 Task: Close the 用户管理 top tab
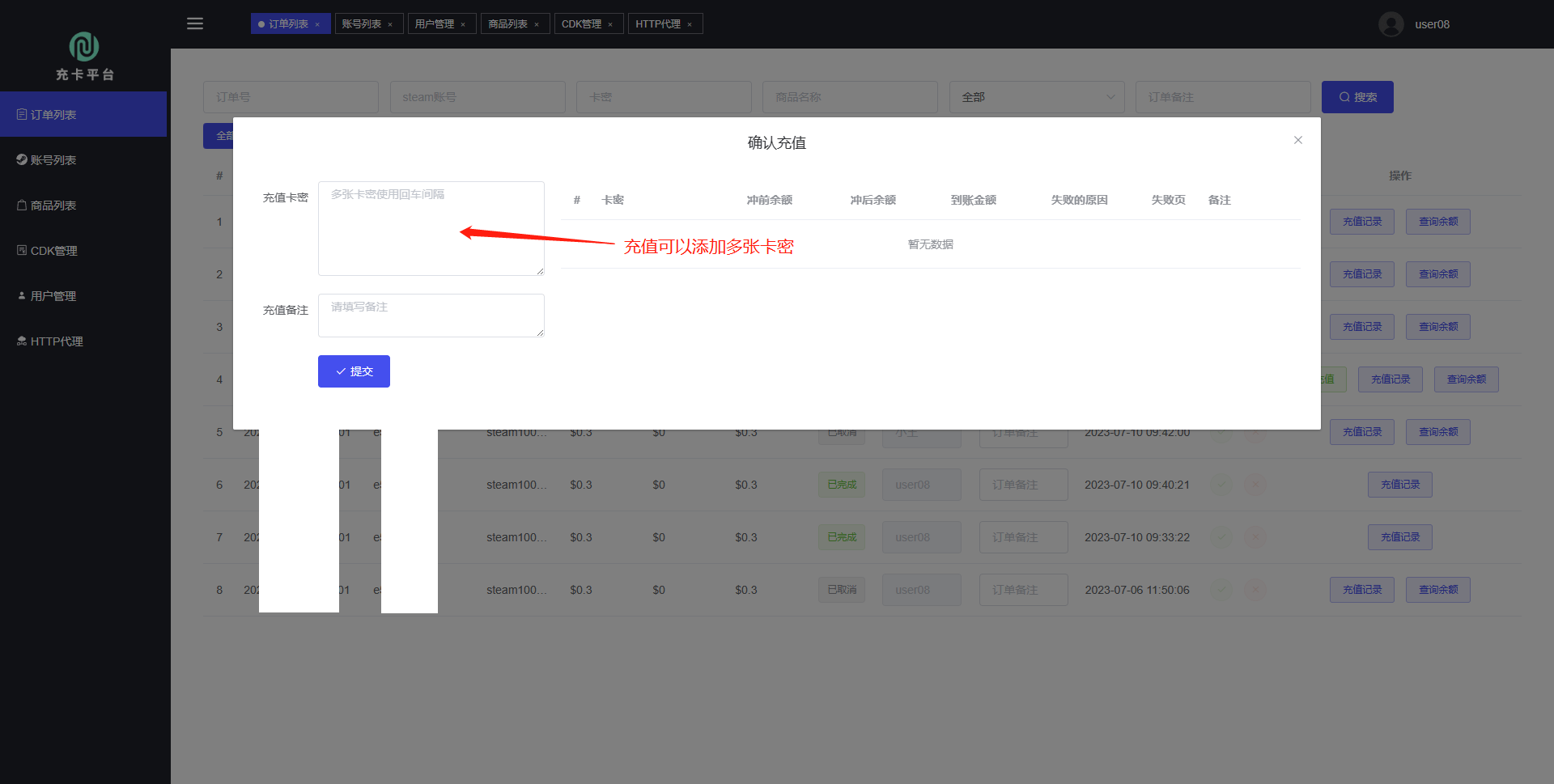click(x=463, y=24)
